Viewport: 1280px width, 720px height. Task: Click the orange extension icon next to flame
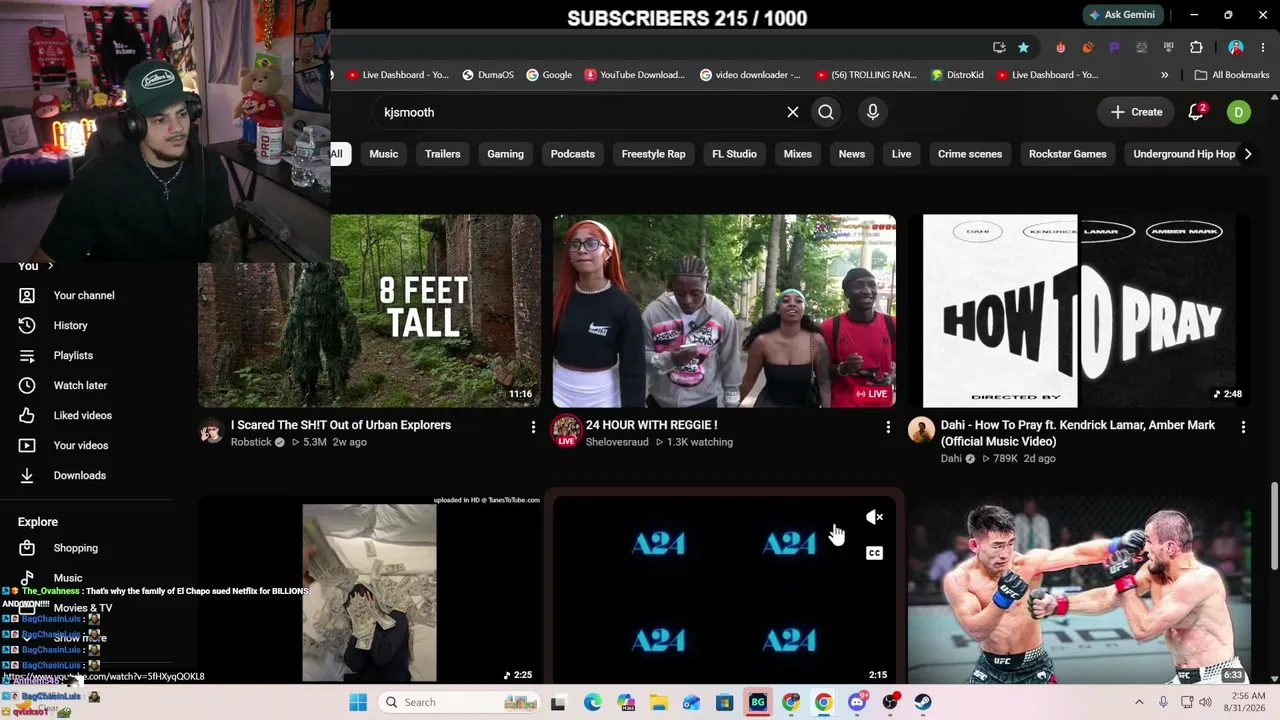tap(1087, 47)
